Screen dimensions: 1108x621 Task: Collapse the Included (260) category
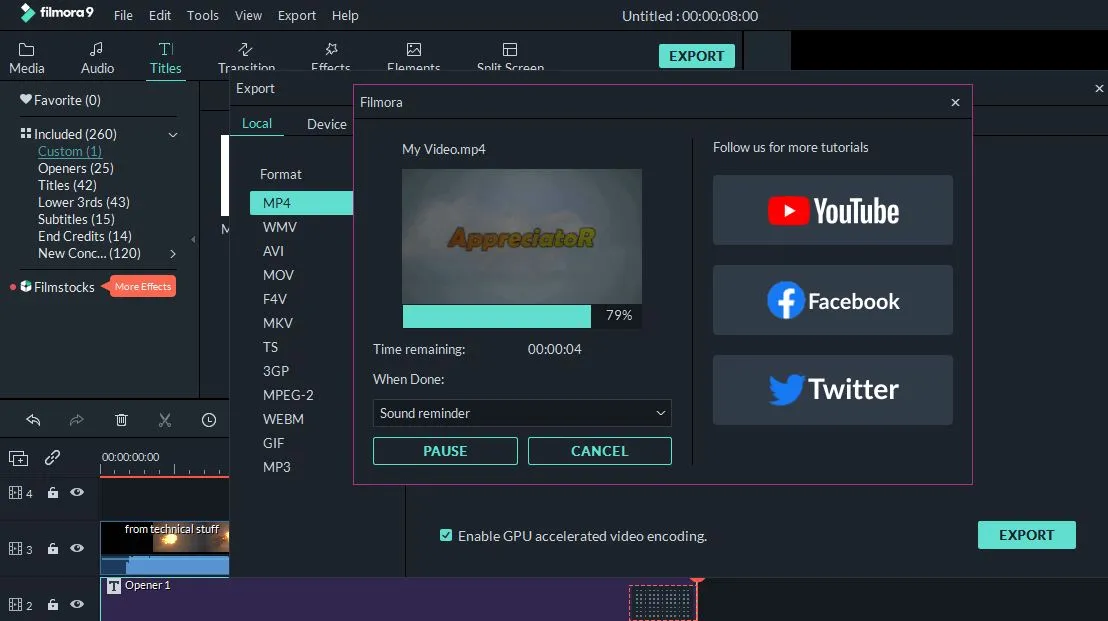(172, 134)
